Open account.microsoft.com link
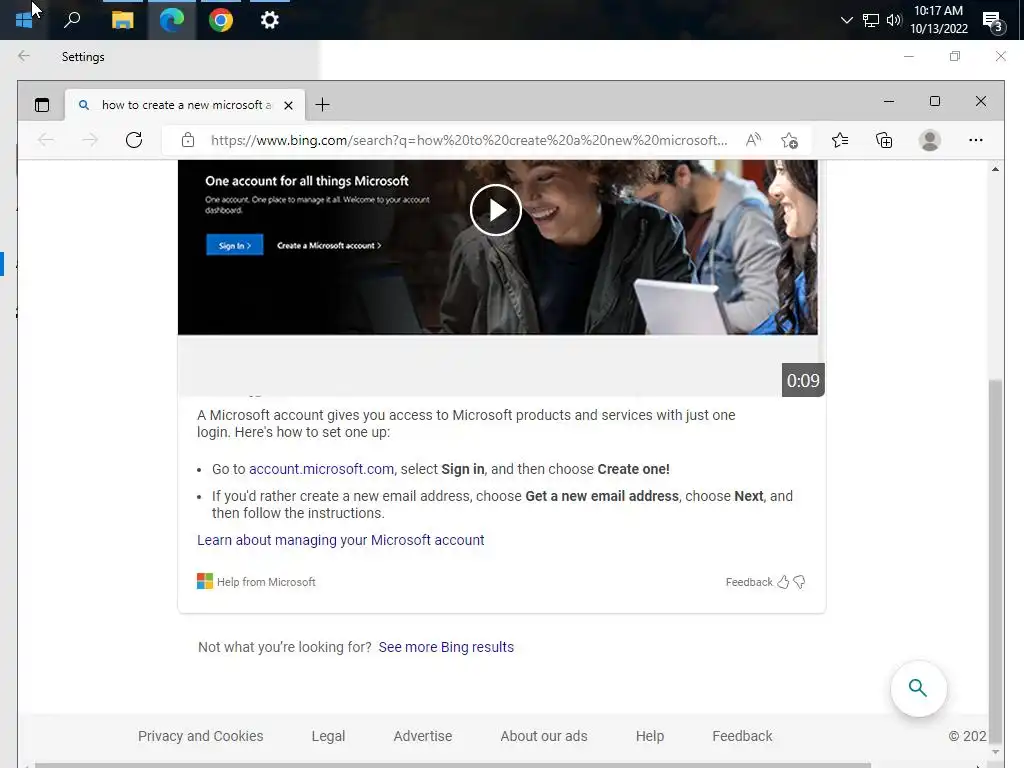Image resolution: width=1024 pixels, height=768 pixels. (x=321, y=469)
